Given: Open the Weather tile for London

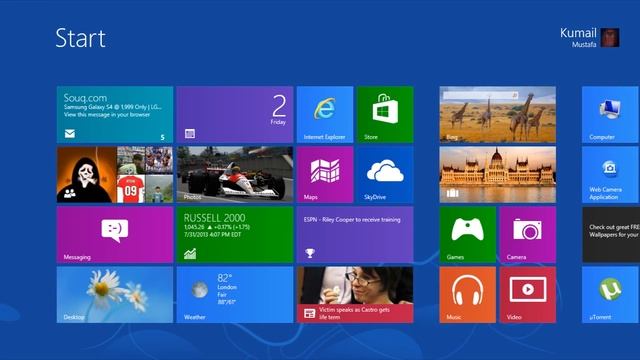Looking at the screenshot, I should [x=235, y=295].
